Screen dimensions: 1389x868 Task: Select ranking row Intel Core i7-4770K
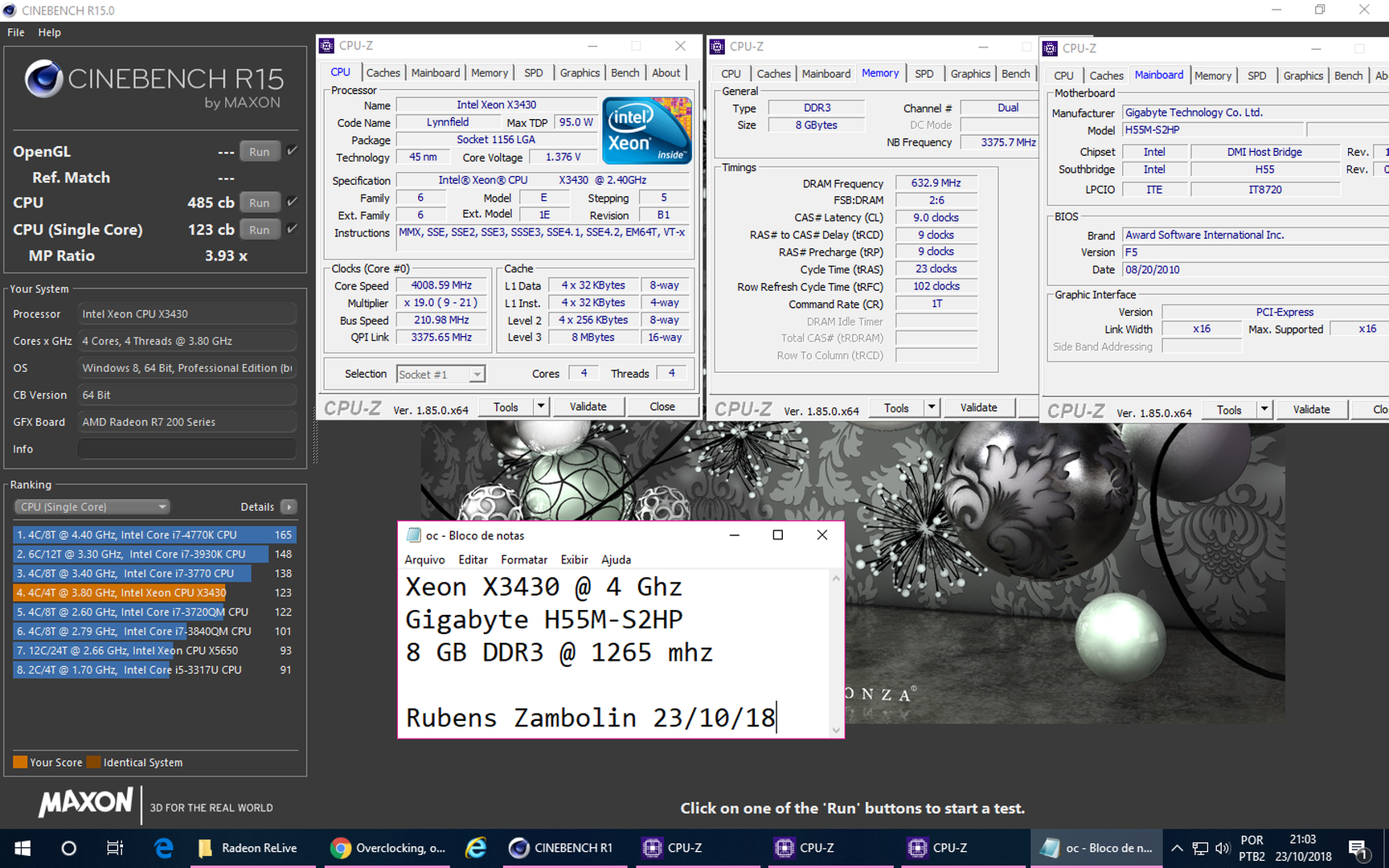(154, 534)
